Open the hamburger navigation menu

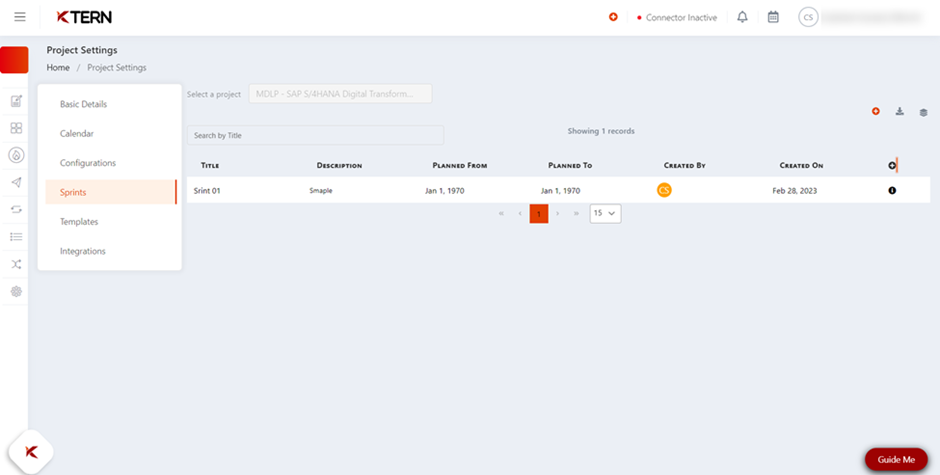(20, 17)
